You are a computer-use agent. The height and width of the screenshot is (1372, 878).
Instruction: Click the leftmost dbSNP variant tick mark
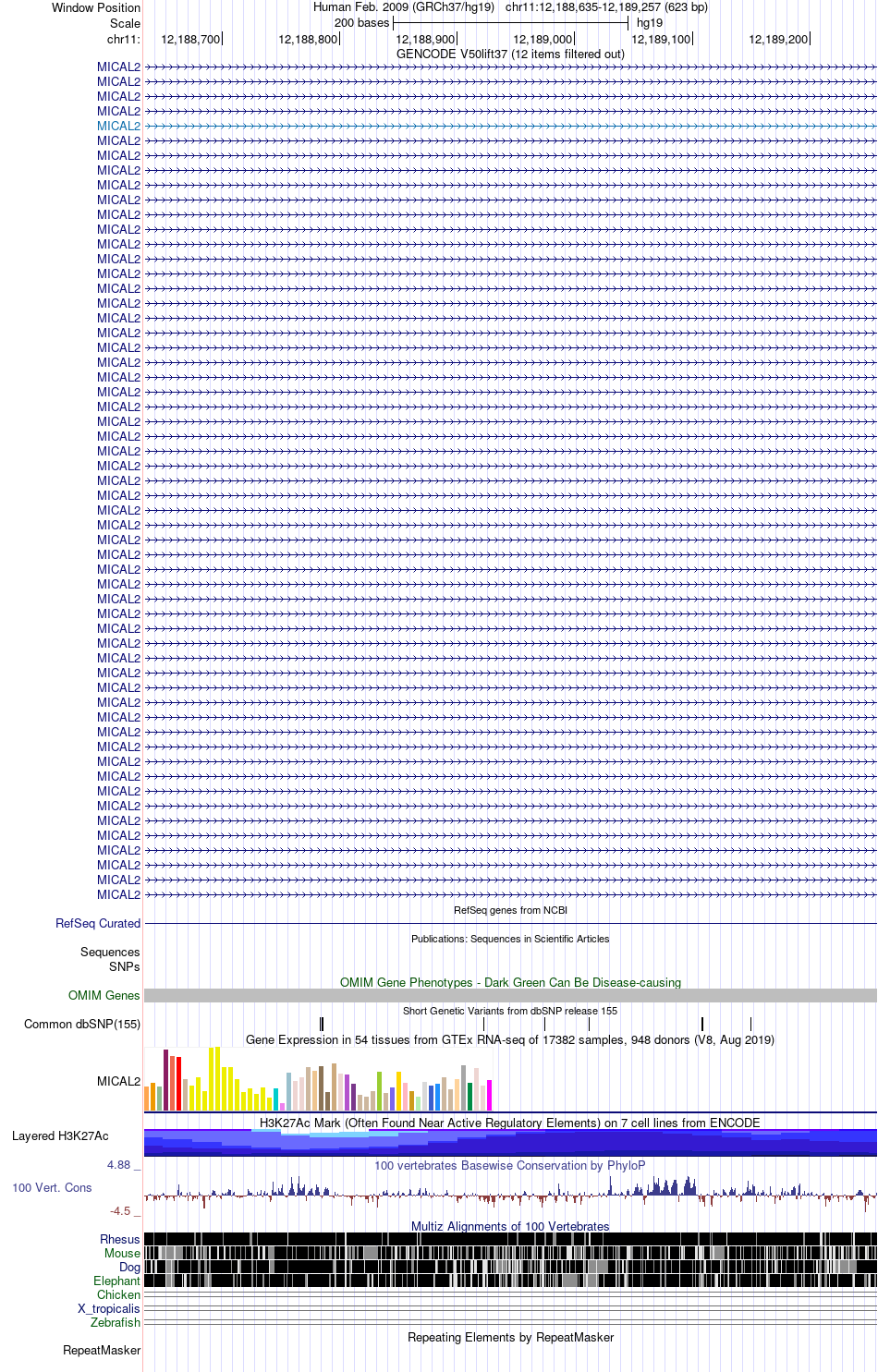click(x=321, y=1024)
